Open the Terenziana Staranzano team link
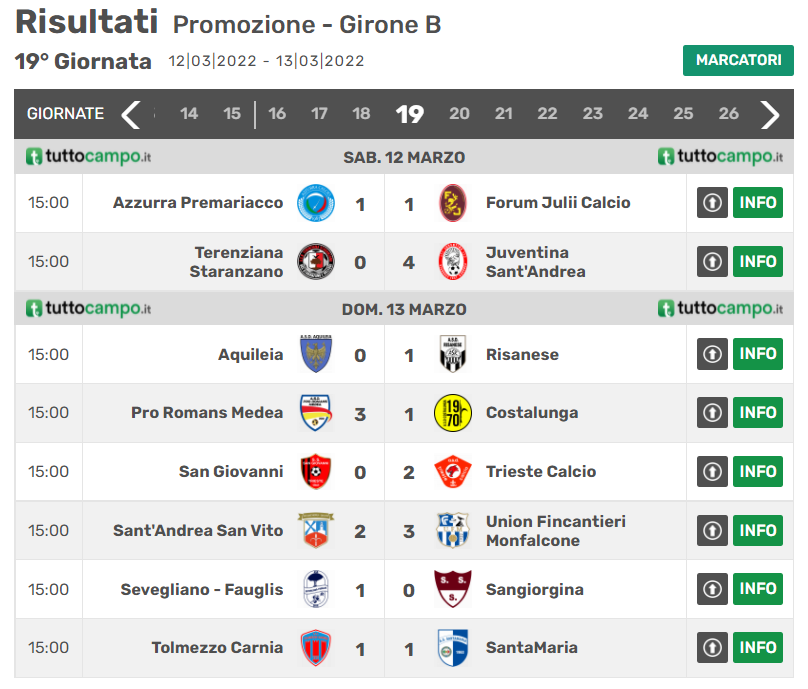The height and width of the screenshot is (689, 808). (x=239, y=262)
